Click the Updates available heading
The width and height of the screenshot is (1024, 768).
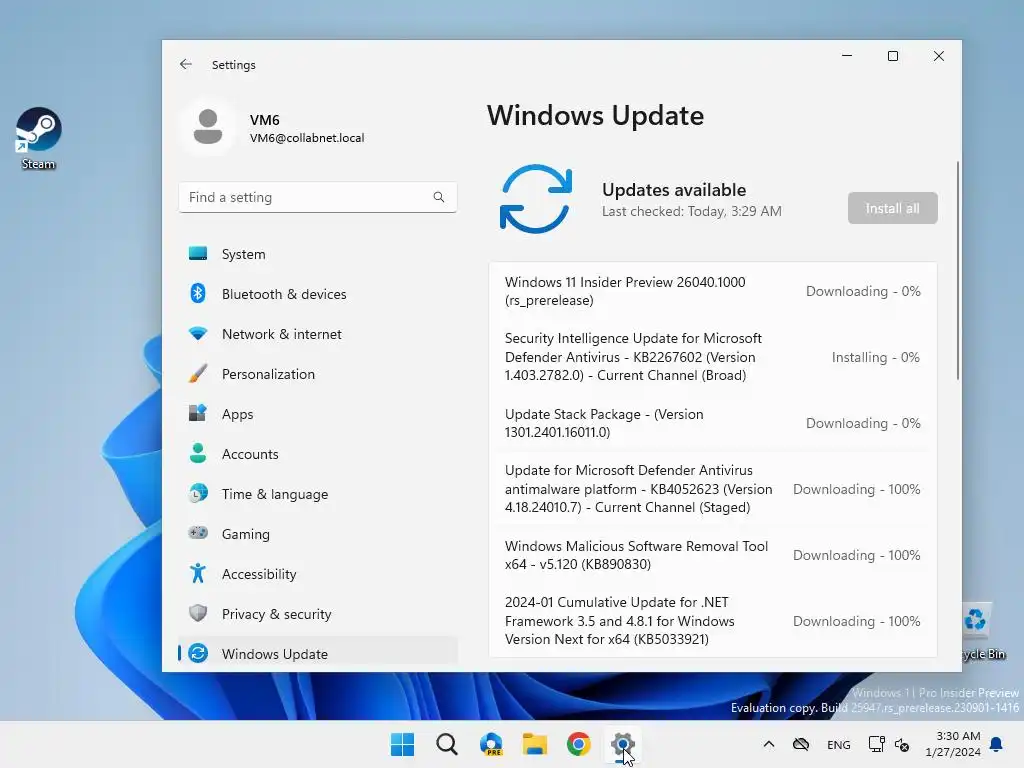pyautogui.click(x=674, y=189)
